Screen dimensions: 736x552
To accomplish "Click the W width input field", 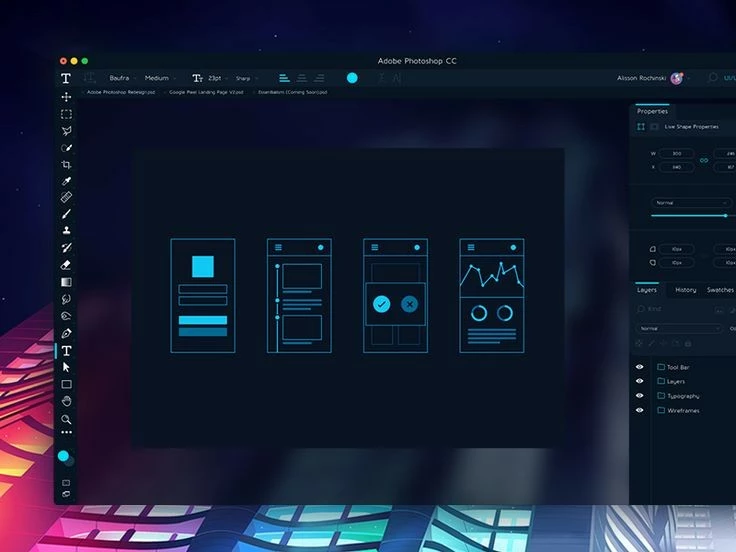I will tap(676, 153).
